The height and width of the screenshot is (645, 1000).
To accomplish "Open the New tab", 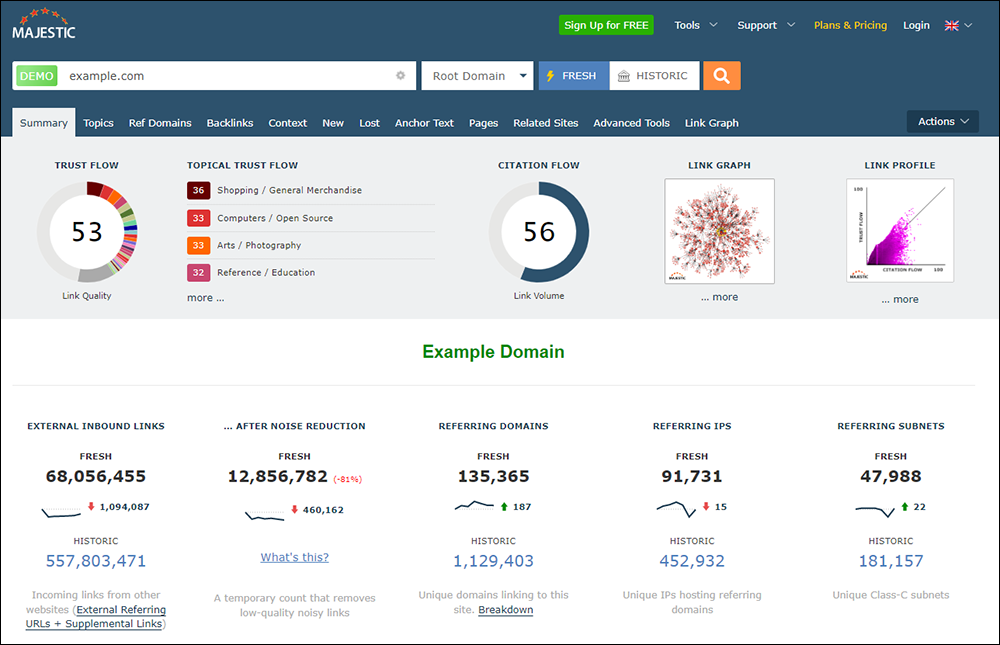I will click(x=333, y=123).
